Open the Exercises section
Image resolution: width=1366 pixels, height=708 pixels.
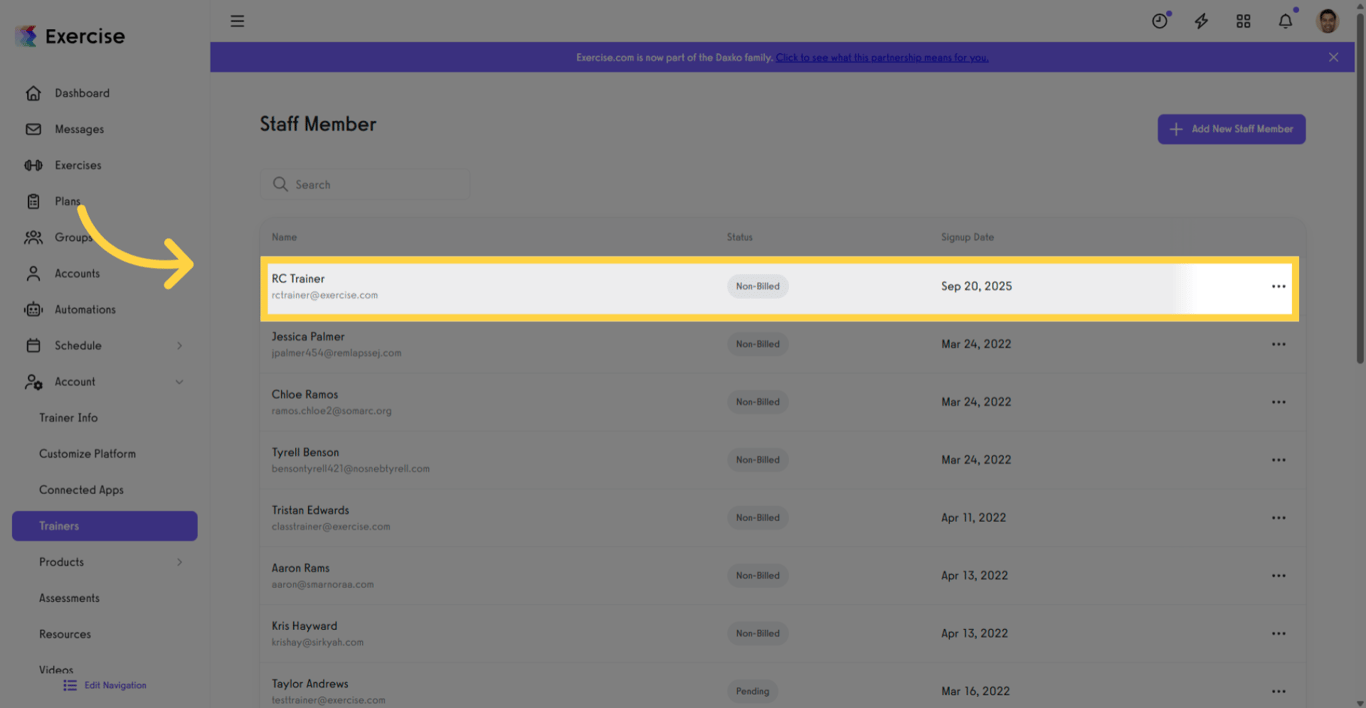click(78, 165)
